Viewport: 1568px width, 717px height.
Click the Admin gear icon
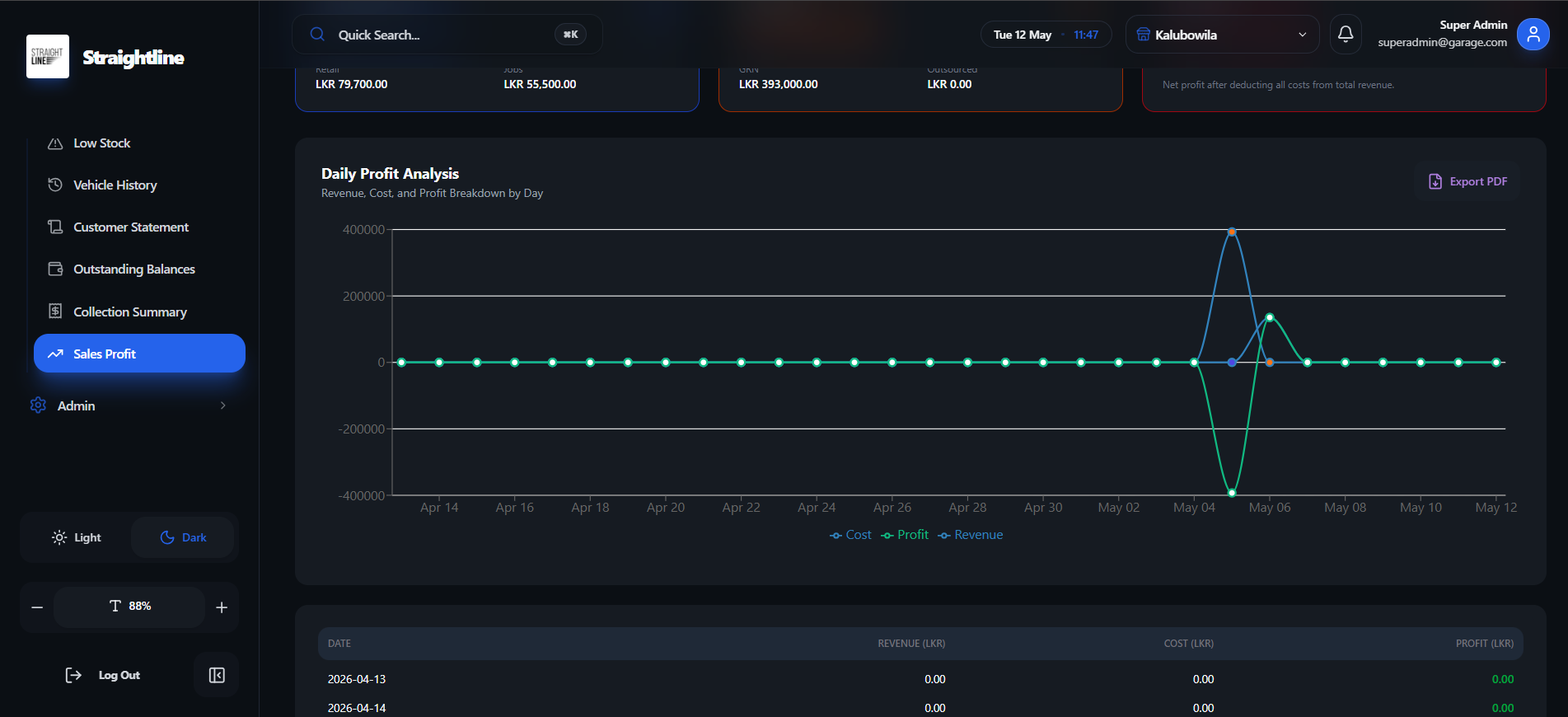click(x=38, y=405)
